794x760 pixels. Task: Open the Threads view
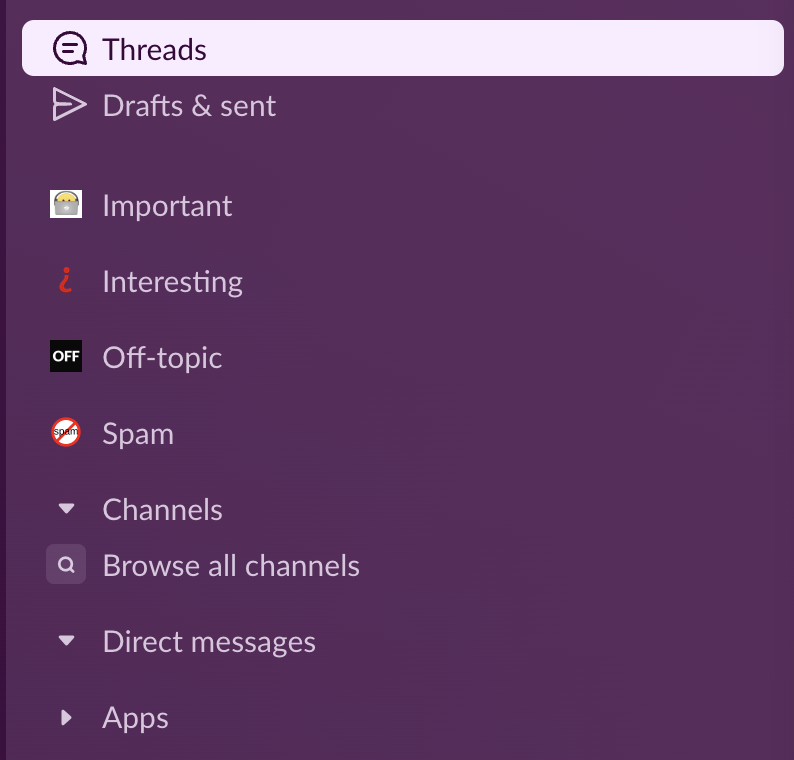point(403,48)
